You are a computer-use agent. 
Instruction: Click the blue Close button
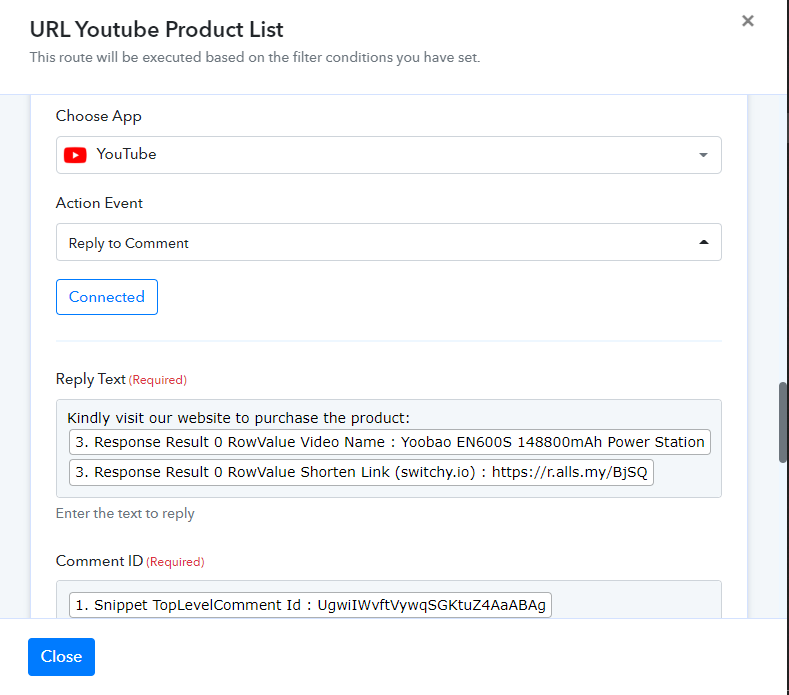[61, 657]
